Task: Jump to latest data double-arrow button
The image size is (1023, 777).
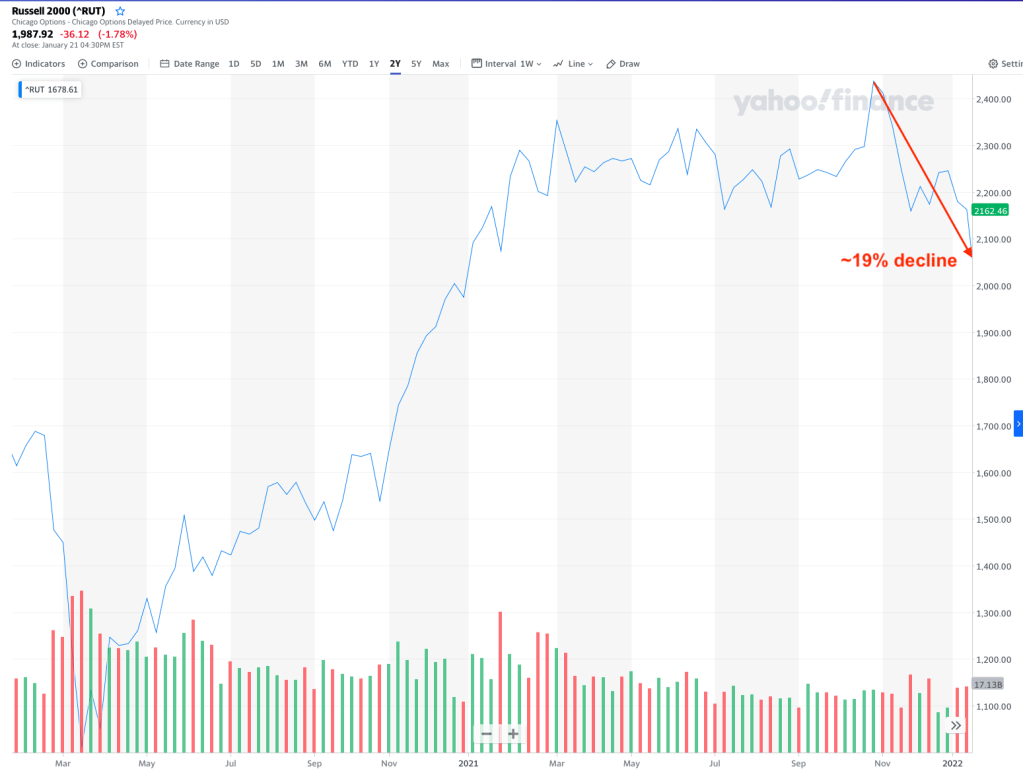Action: [x=956, y=726]
